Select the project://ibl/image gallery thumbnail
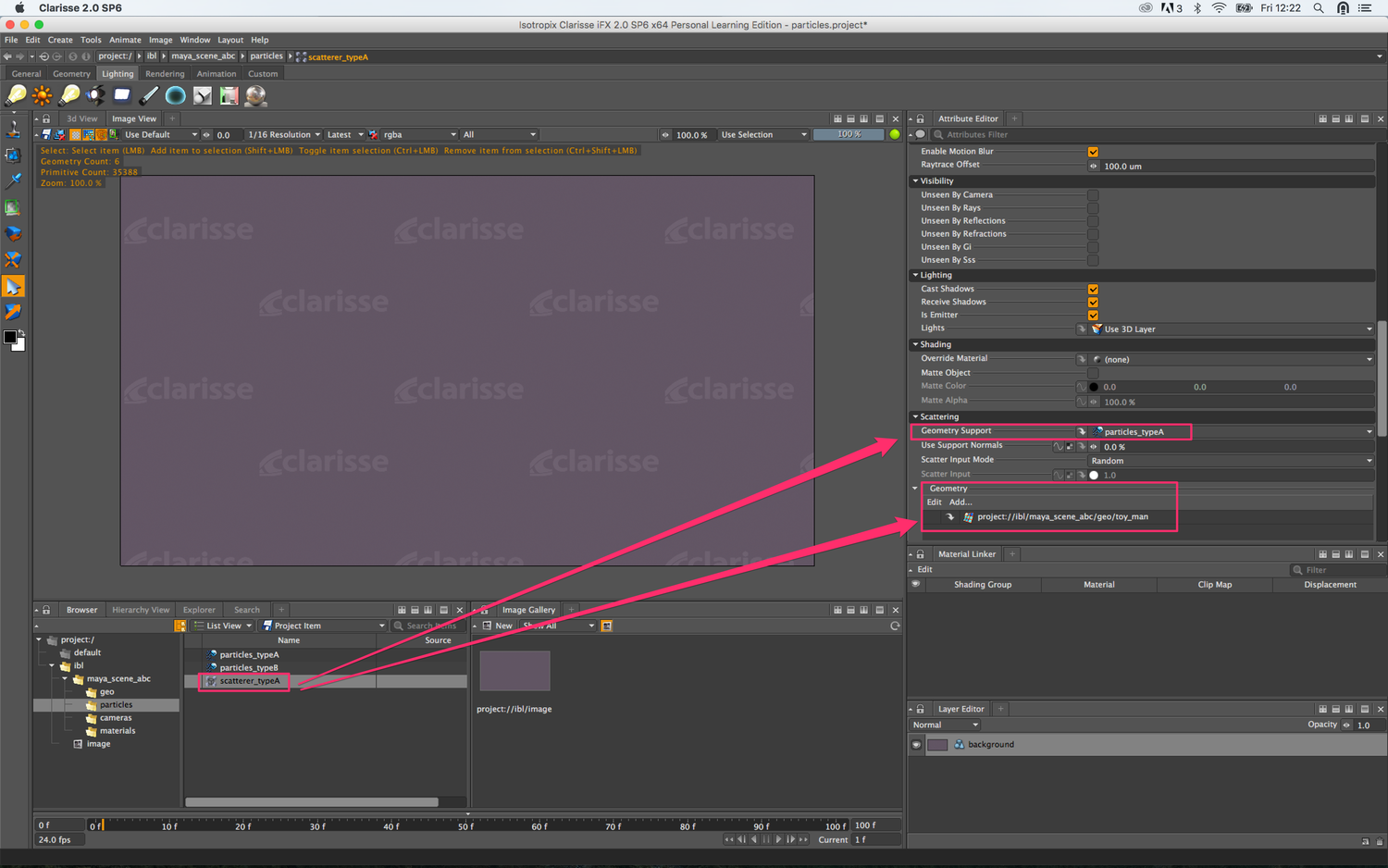 514,671
